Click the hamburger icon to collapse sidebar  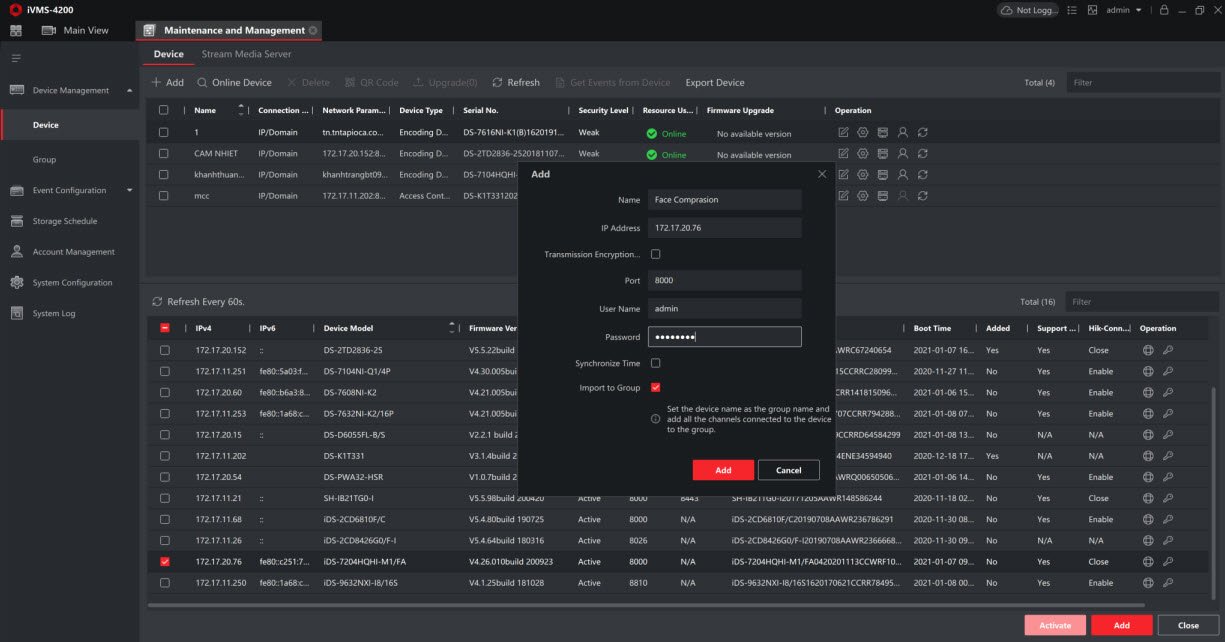(16, 59)
